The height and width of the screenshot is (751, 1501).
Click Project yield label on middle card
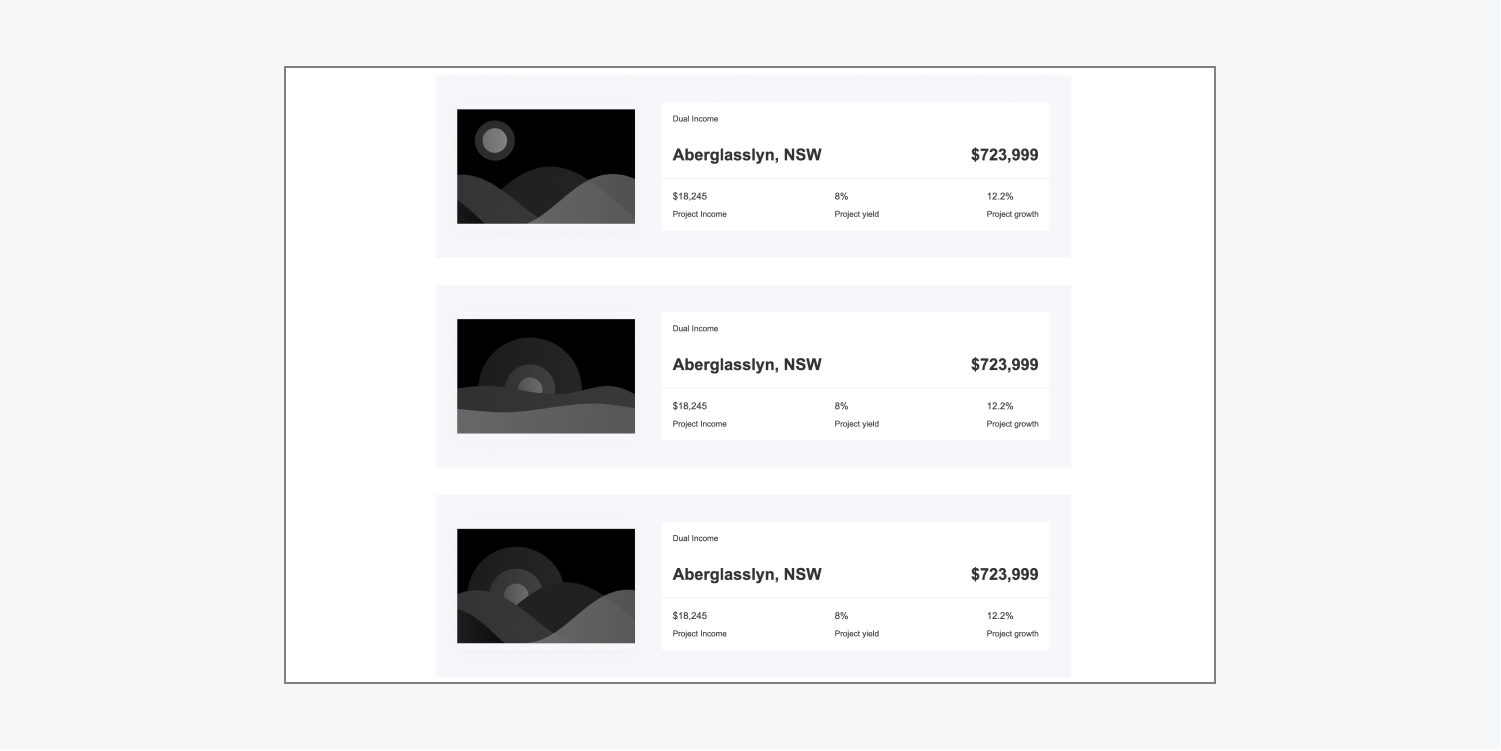(x=857, y=423)
